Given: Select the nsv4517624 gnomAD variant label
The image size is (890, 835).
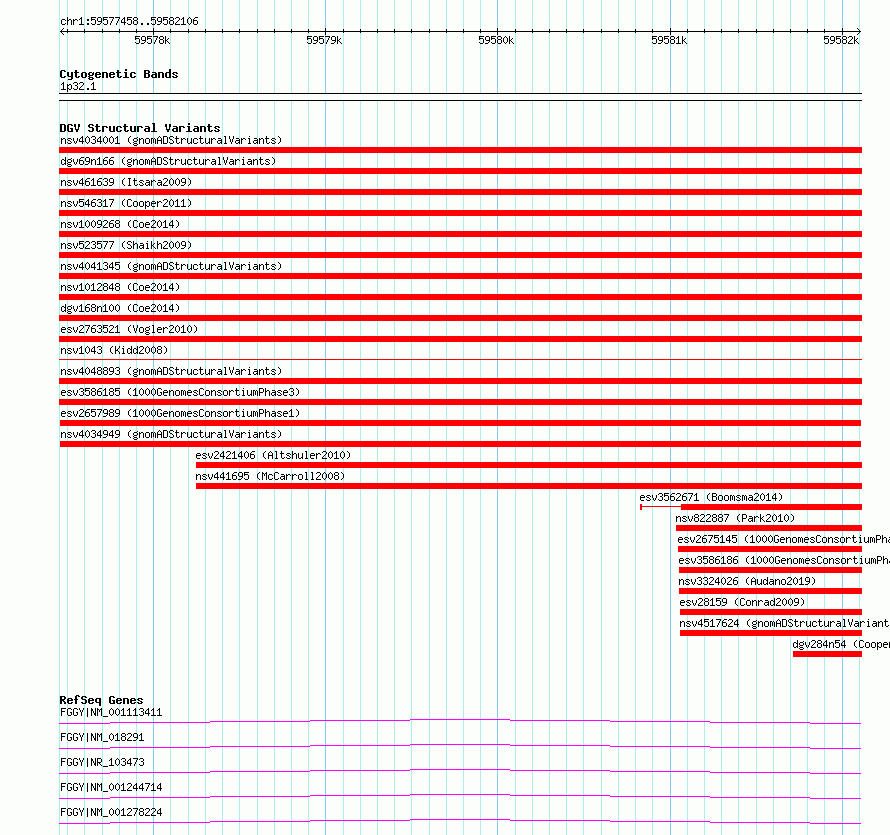Looking at the screenshot, I should pyautogui.click(x=784, y=623).
